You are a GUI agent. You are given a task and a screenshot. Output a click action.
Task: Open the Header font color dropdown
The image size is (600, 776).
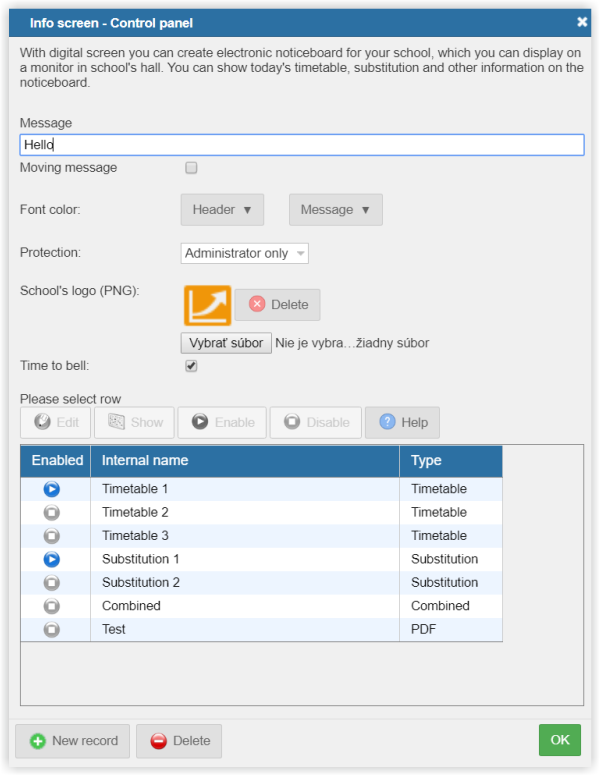(x=222, y=210)
